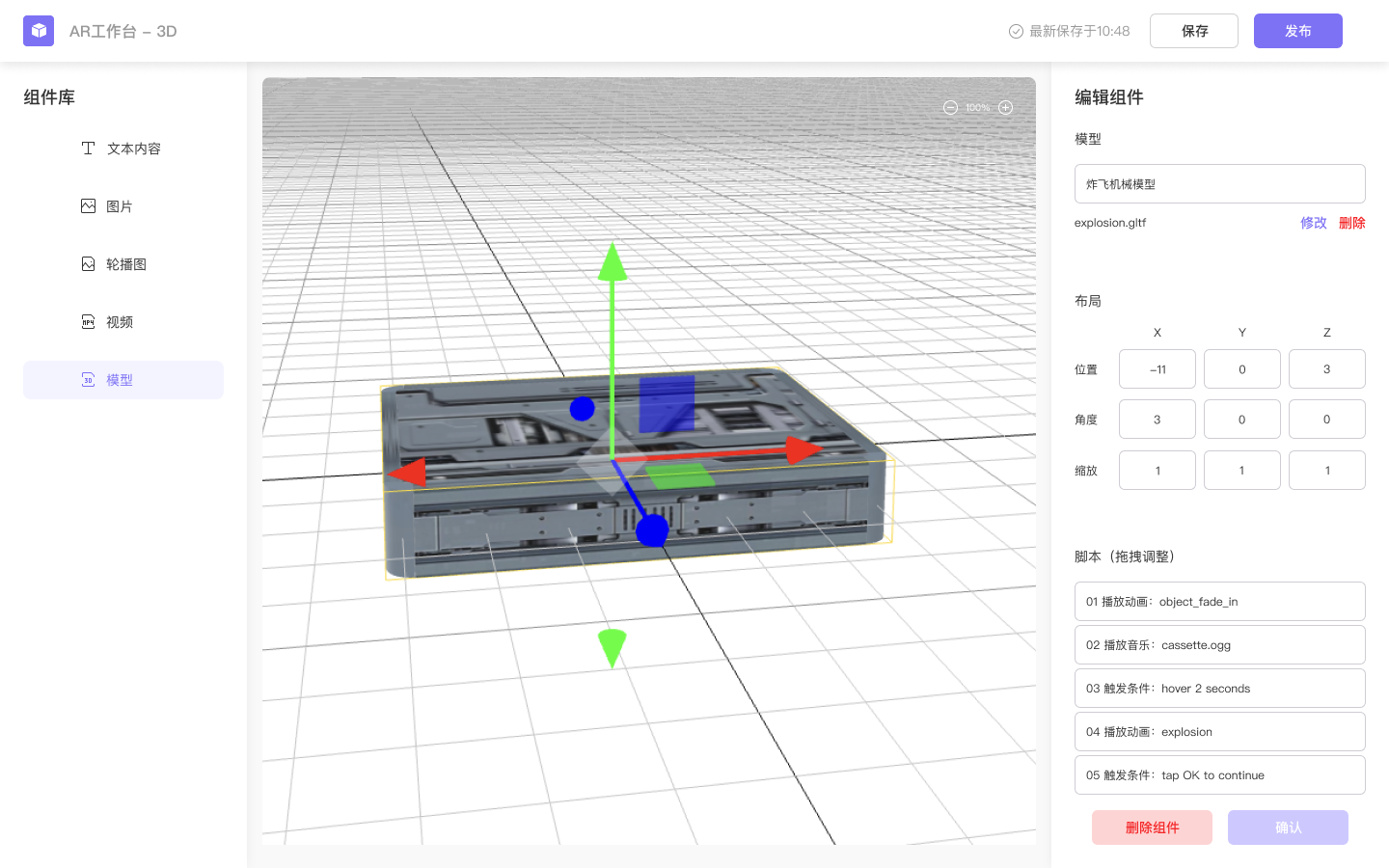Click the AR工作台 – 3D title
Viewport: 1389px width, 868px height.
pyautogui.click(x=123, y=31)
